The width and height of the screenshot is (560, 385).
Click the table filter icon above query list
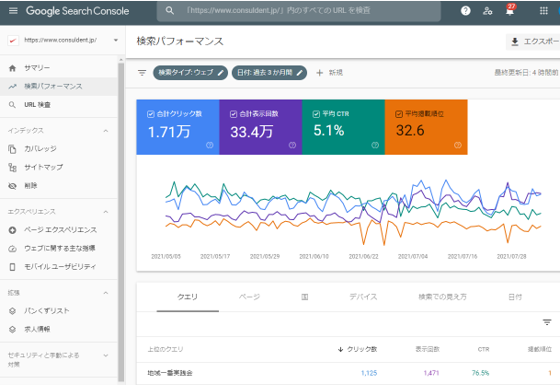pyautogui.click(x=547, y=322)
